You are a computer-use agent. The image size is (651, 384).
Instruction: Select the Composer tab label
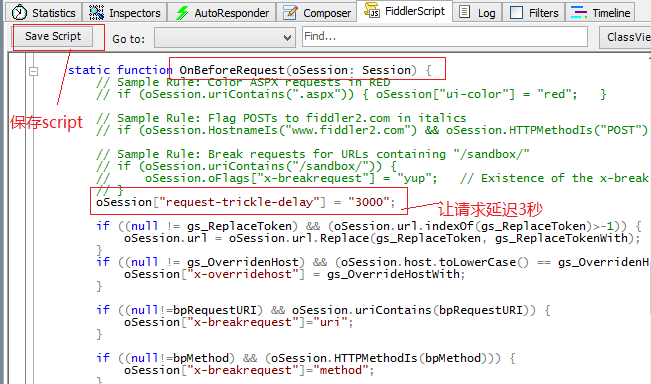[327, 13]
